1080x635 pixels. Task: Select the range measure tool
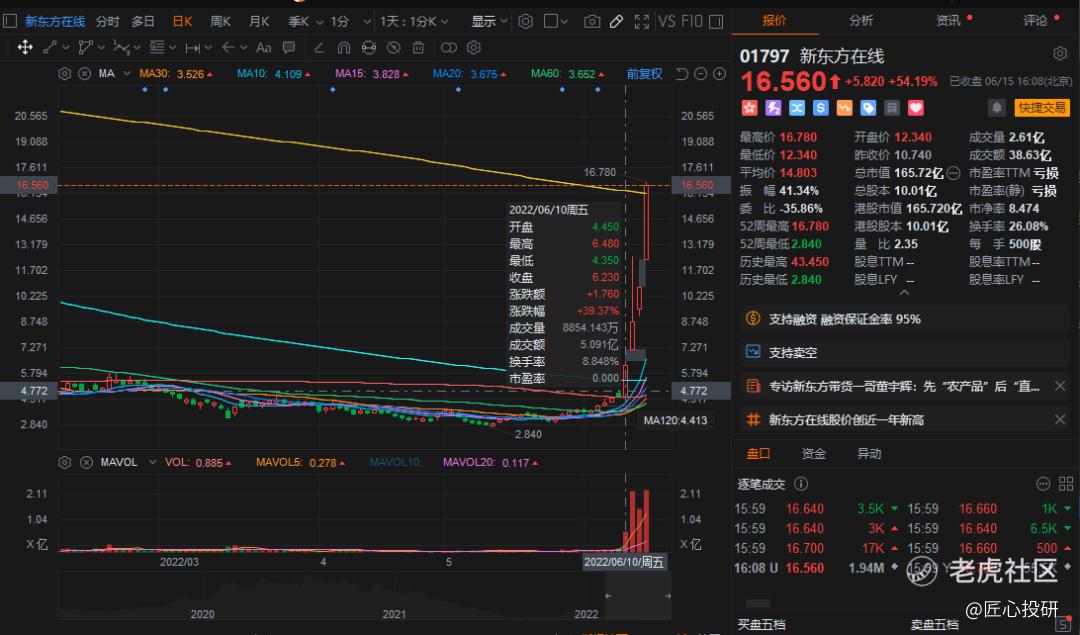193,48
